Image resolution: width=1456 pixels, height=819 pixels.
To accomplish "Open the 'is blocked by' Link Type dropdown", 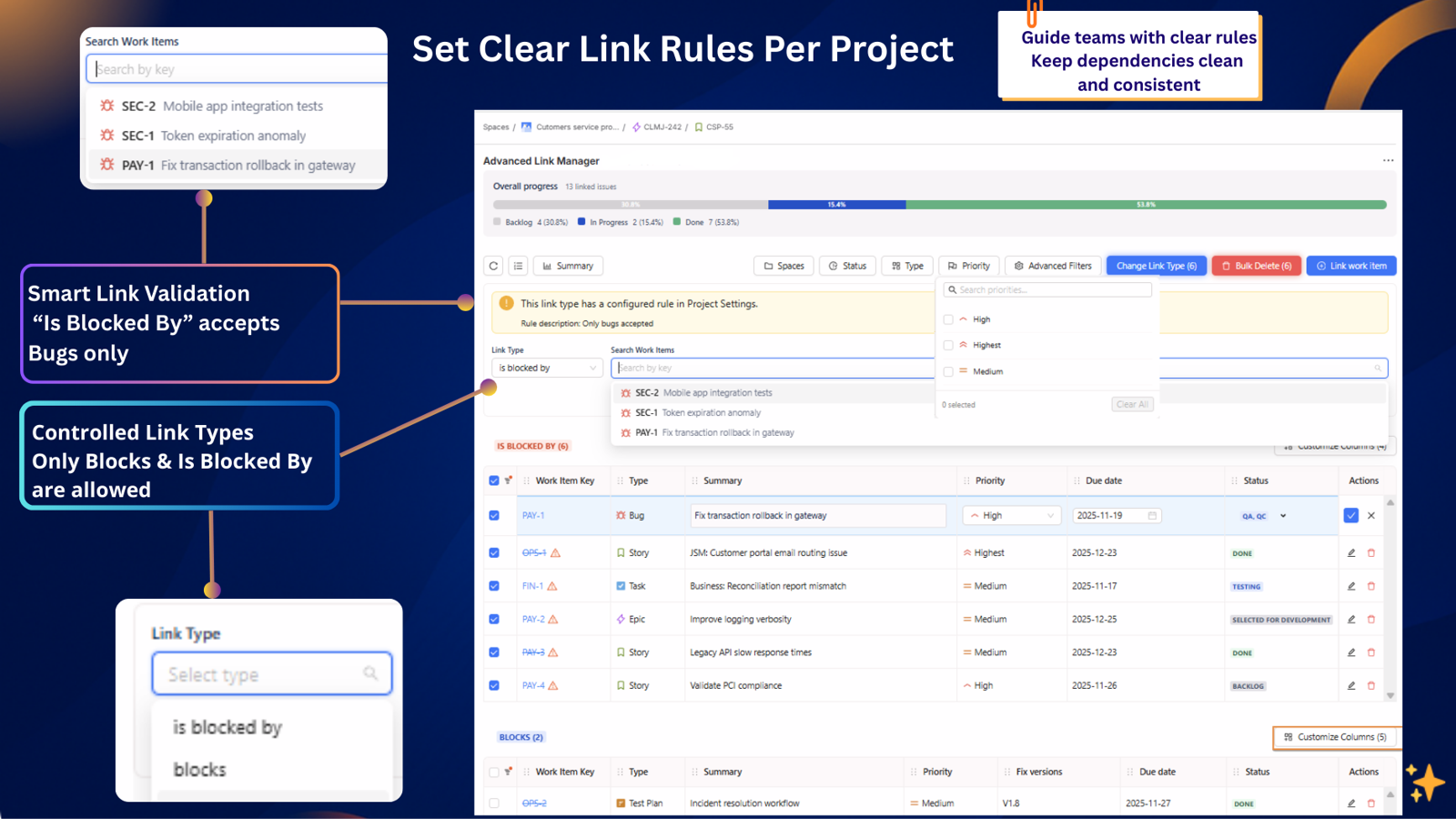I will [x=546, y=368].
